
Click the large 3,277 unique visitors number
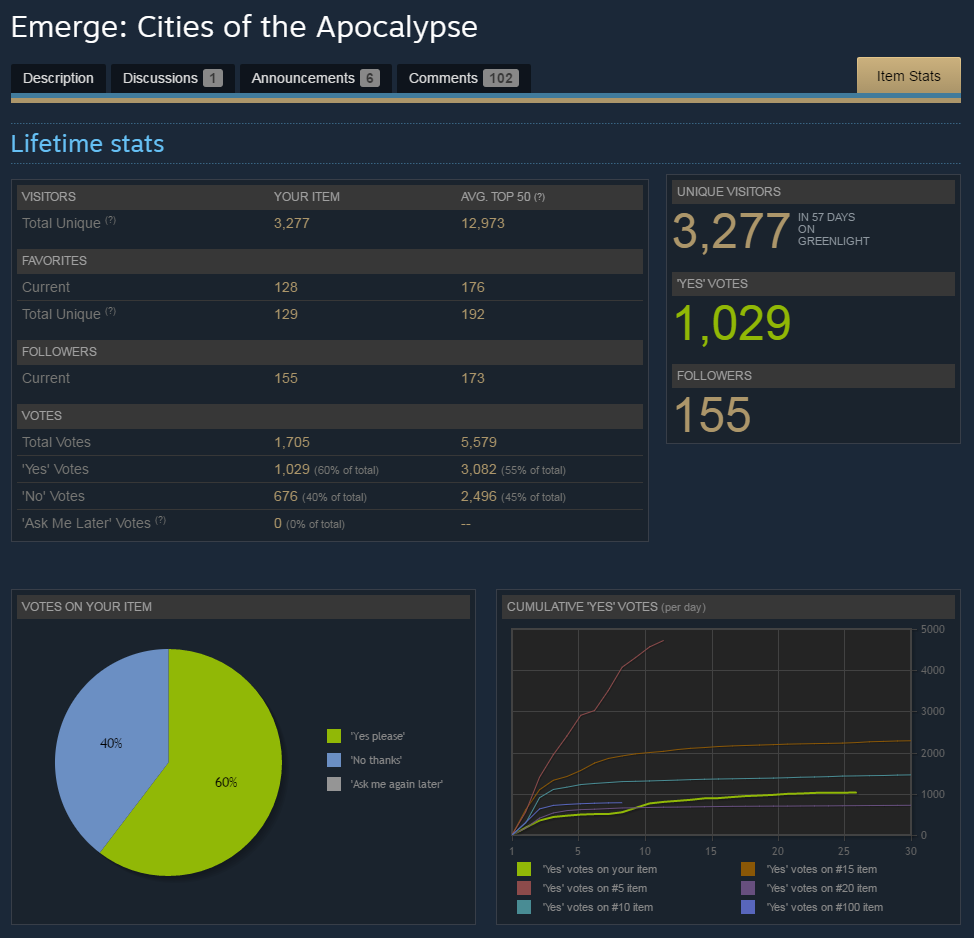(732, 231)
